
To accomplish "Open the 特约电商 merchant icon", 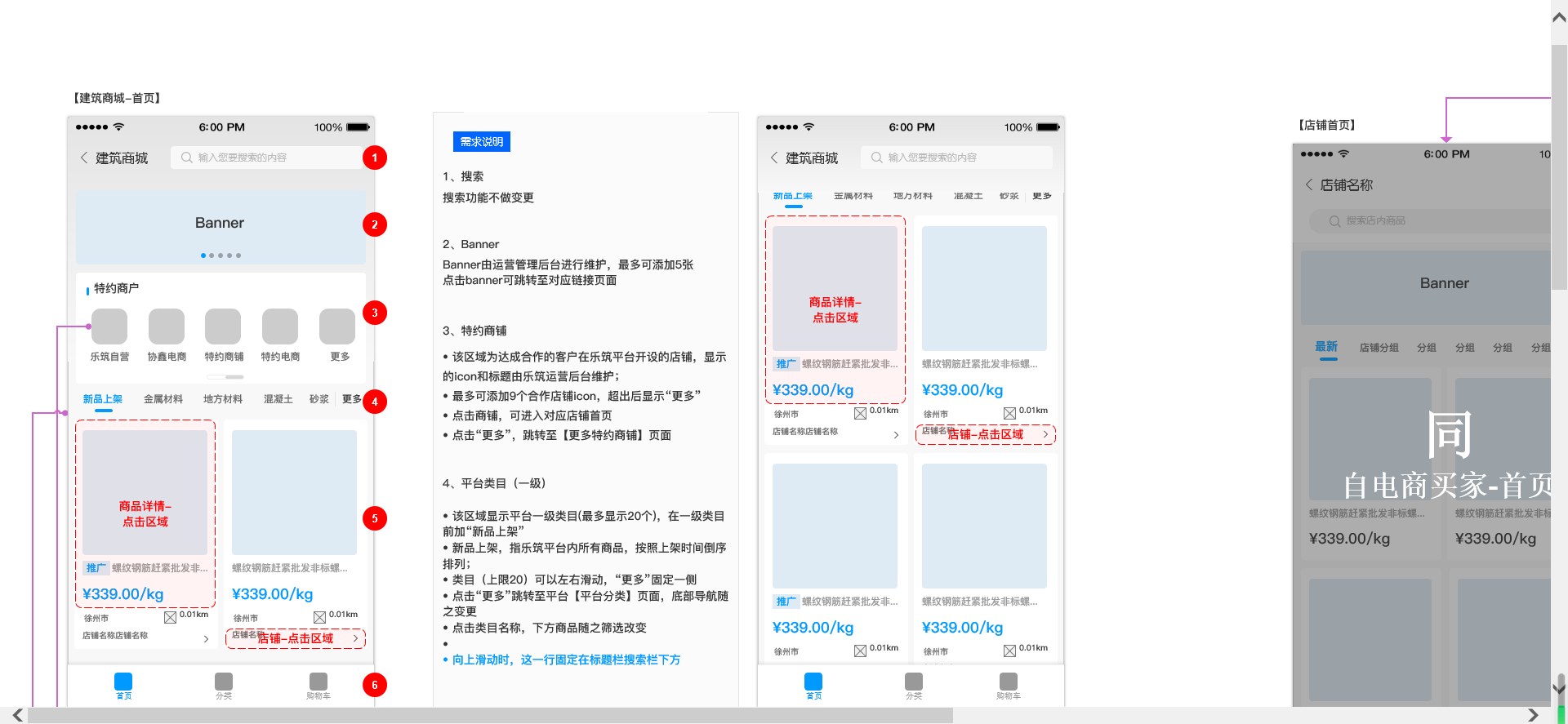I will coord(280,326).
